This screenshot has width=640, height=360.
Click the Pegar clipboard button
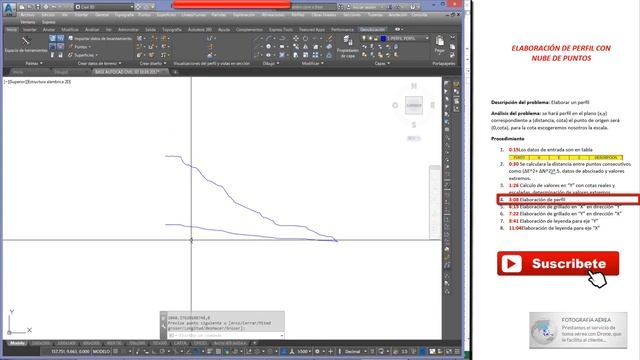click(440, 44)
